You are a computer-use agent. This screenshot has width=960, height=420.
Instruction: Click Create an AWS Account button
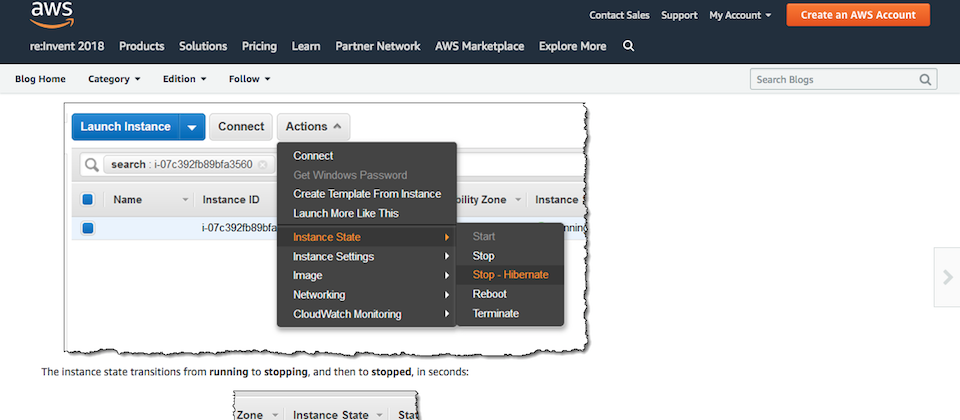(x=858, y=15)
